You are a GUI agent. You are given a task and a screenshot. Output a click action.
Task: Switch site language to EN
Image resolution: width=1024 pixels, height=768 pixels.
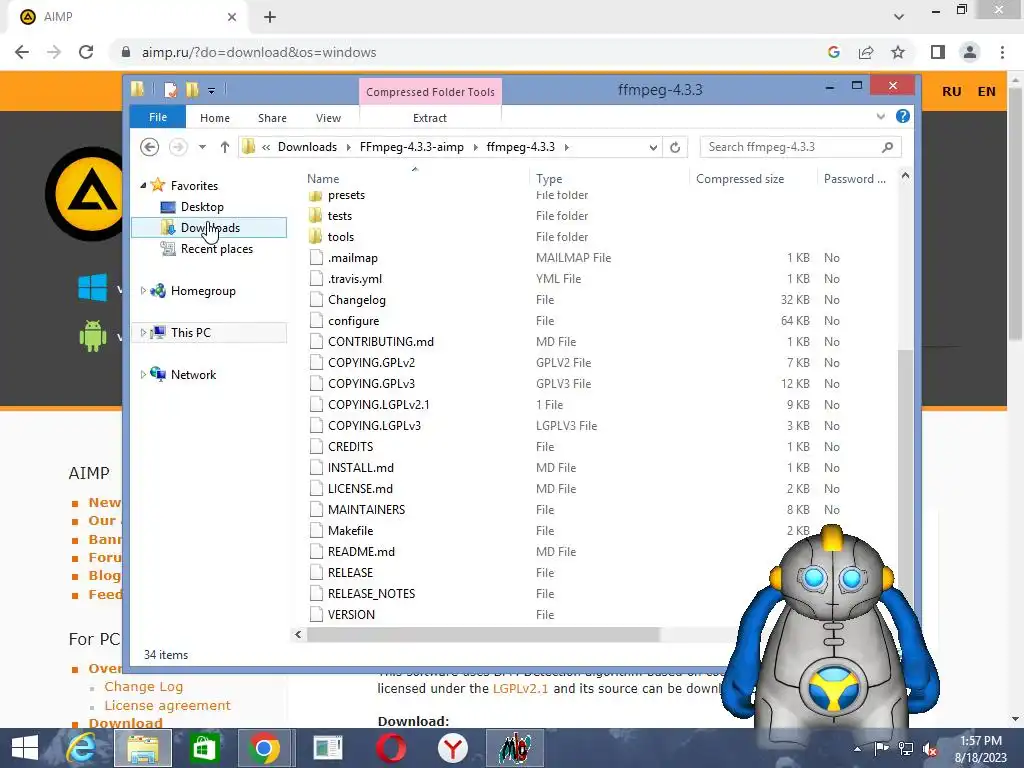987,91
